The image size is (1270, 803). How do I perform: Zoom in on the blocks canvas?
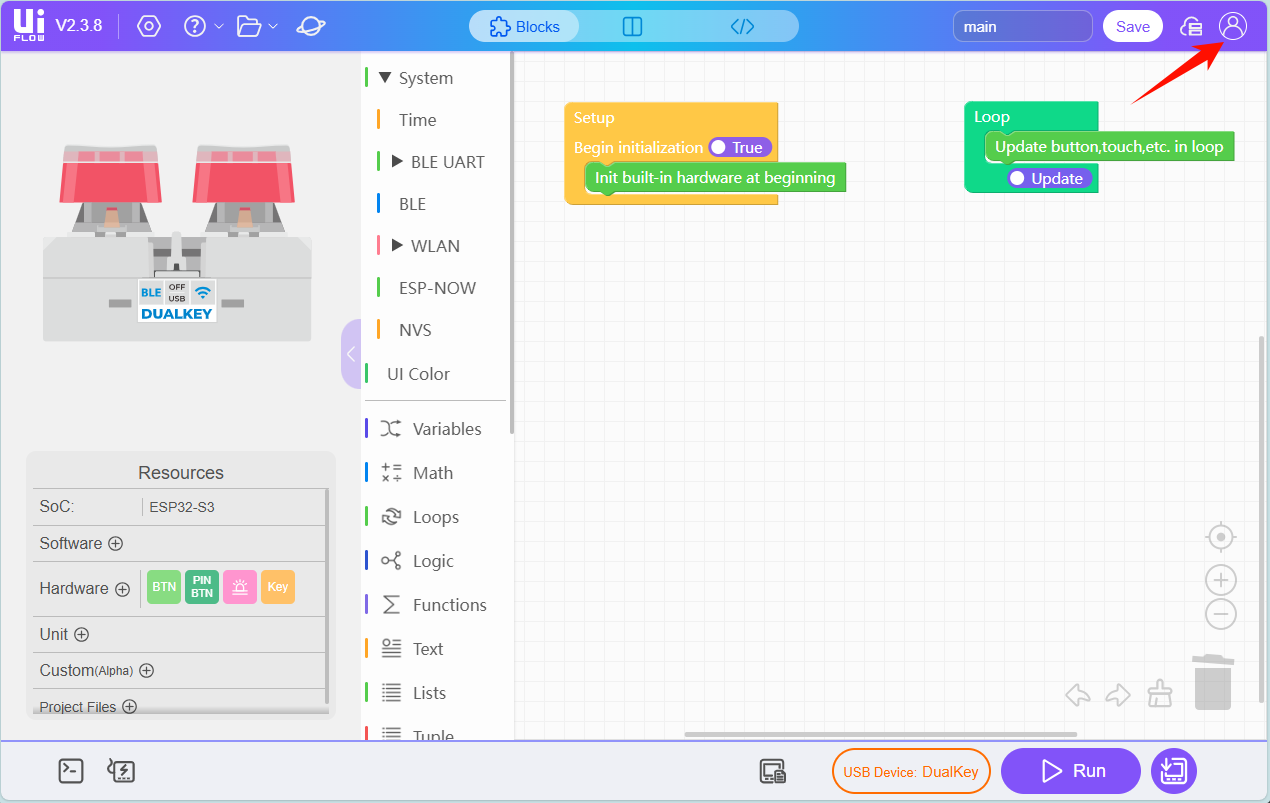tap(1220, 580)
